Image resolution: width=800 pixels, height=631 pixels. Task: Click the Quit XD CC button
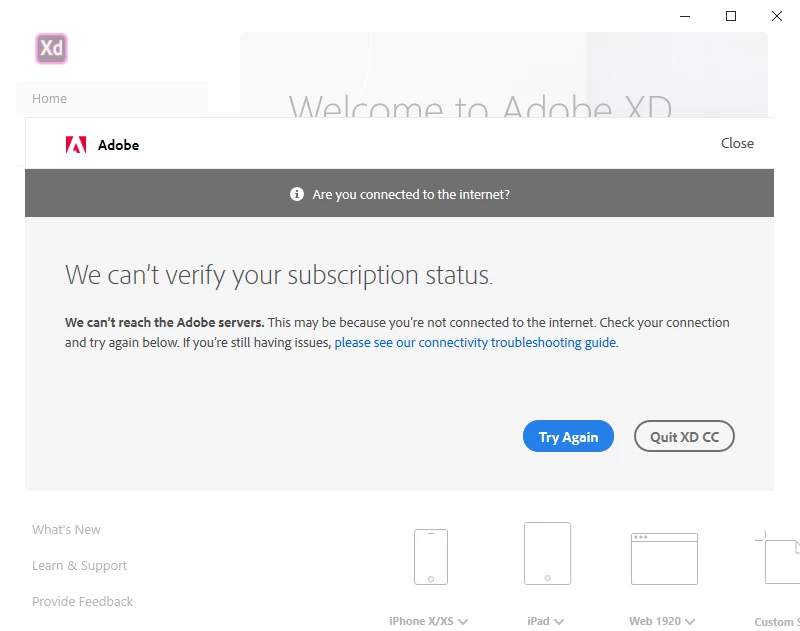[684, 437]
